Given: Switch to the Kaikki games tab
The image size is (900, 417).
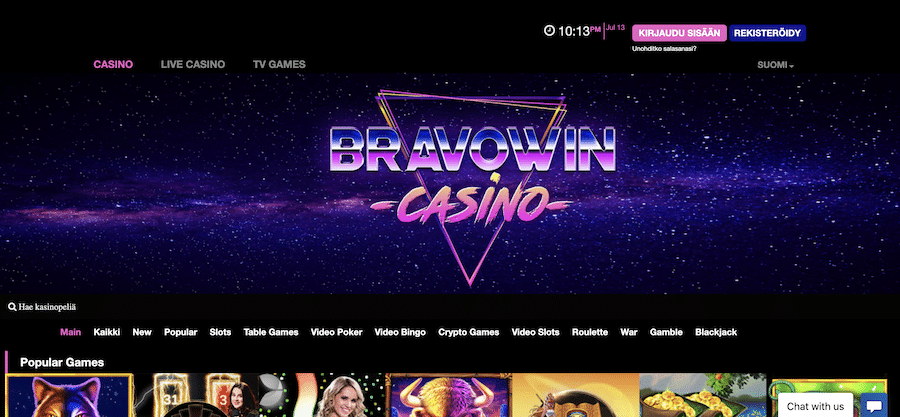Looking at the screenshot, I should point(107,332).
